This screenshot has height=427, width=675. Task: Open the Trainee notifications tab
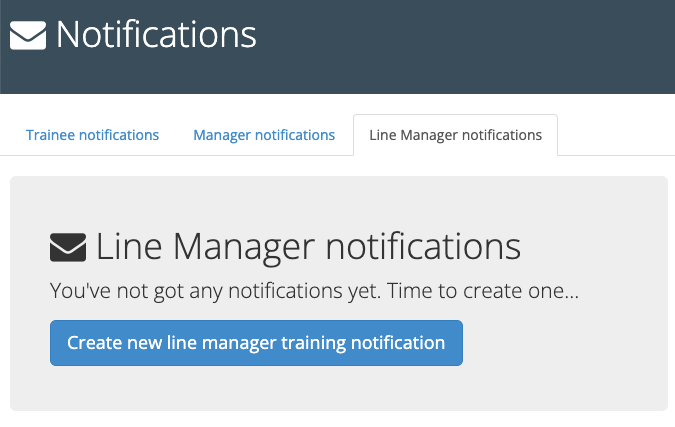(92, 135)
